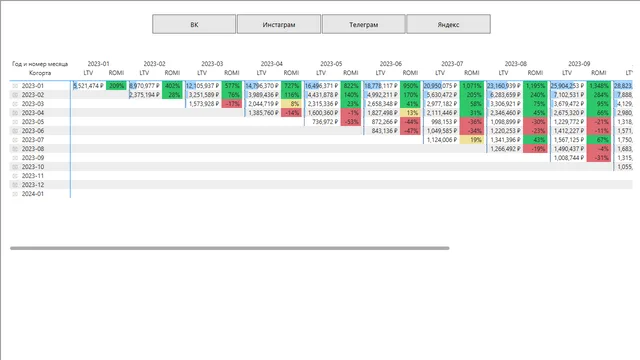Screen dimensions: 640x360
Task: Select the LTV cell 1,385,760 ₽
Action: click(263, 113)
